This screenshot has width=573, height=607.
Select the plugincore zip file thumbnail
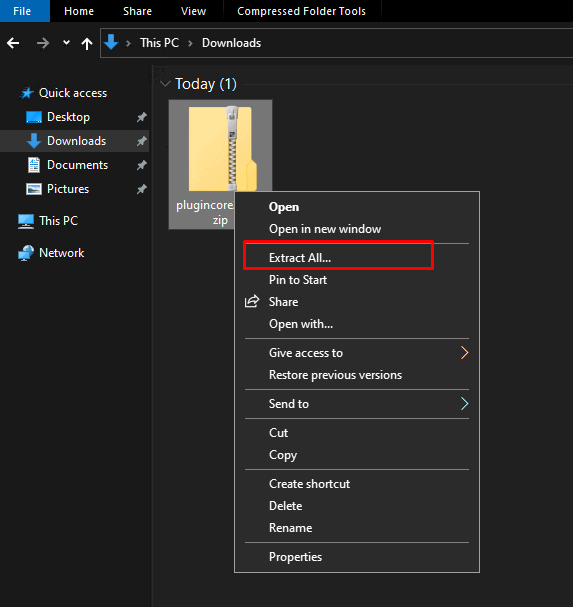click(x=221, y=149)
